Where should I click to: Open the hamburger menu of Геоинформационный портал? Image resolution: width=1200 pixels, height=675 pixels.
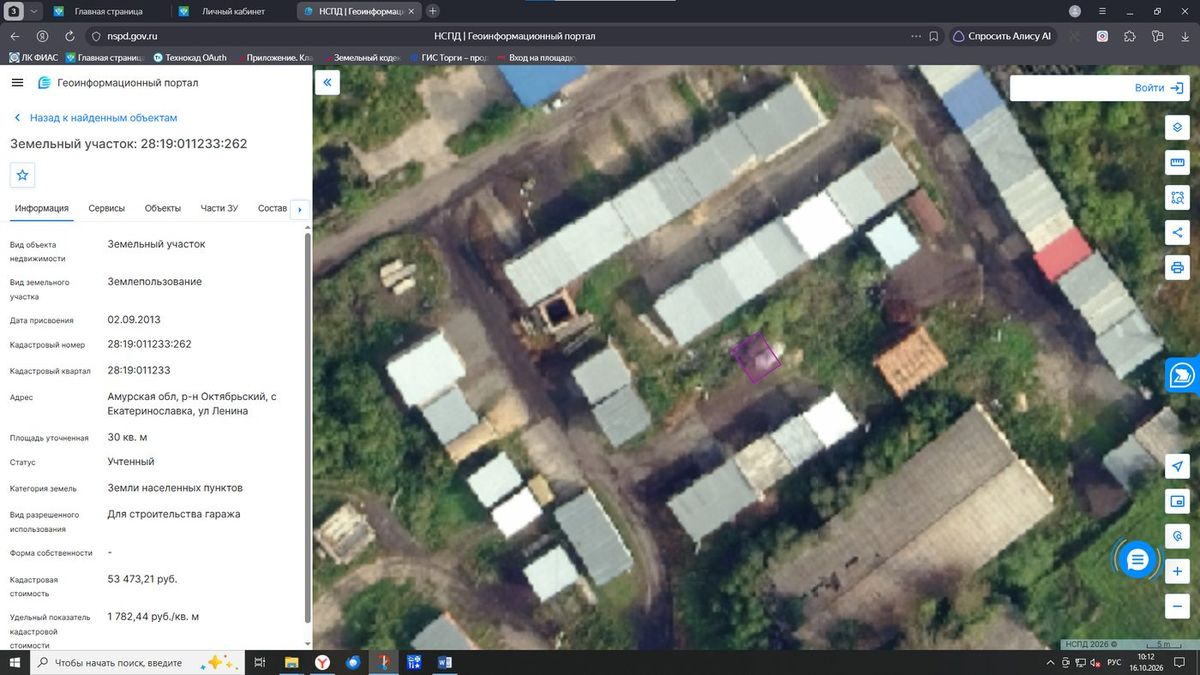(17, 83)
